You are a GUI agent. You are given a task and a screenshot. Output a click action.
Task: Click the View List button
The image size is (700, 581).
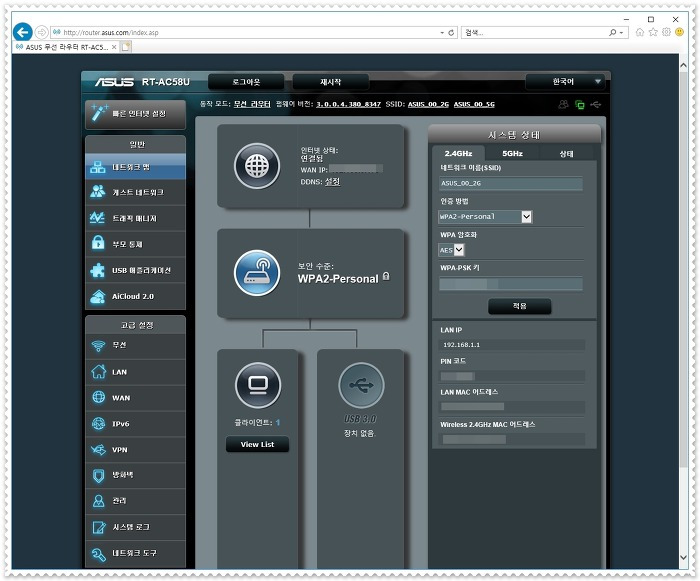[x=257, y=444]
